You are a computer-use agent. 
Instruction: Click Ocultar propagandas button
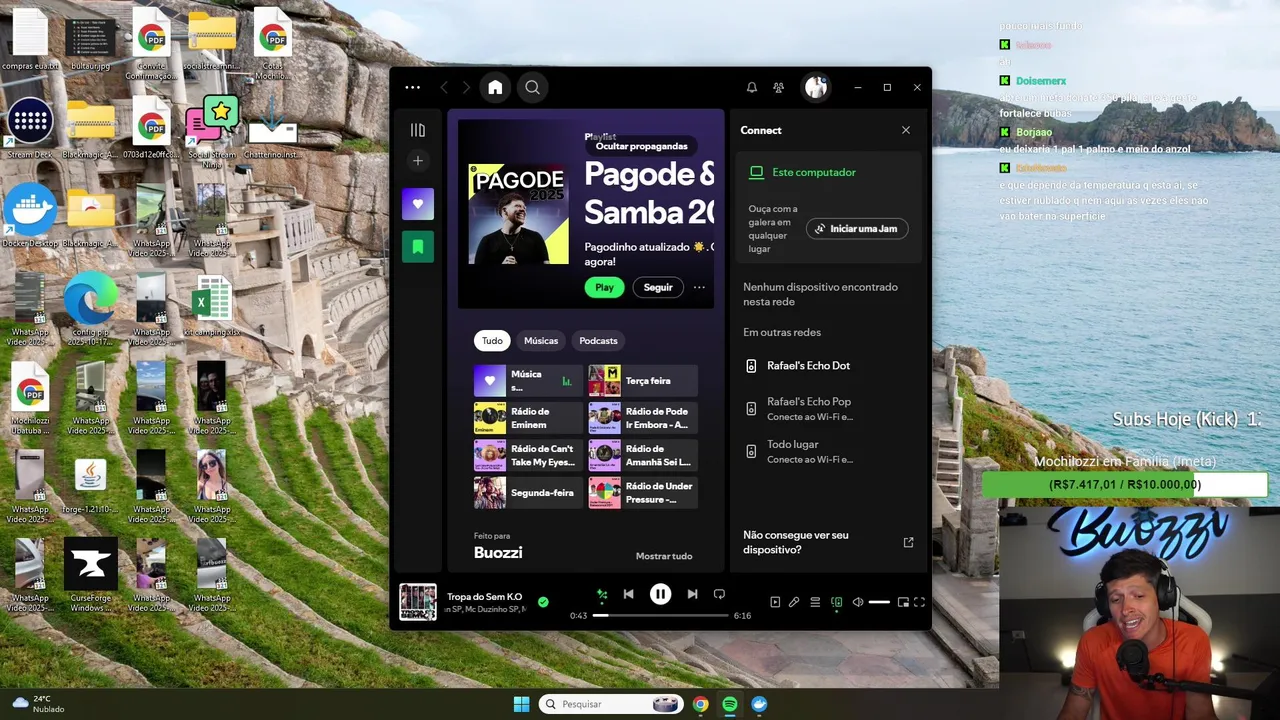point(641,146)
